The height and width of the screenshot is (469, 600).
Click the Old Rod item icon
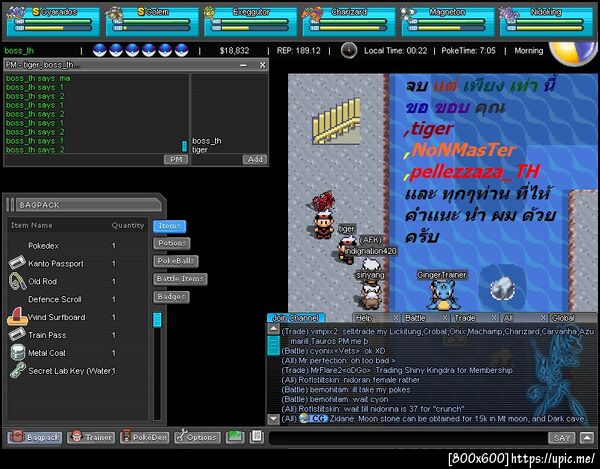tap(17, 281)
